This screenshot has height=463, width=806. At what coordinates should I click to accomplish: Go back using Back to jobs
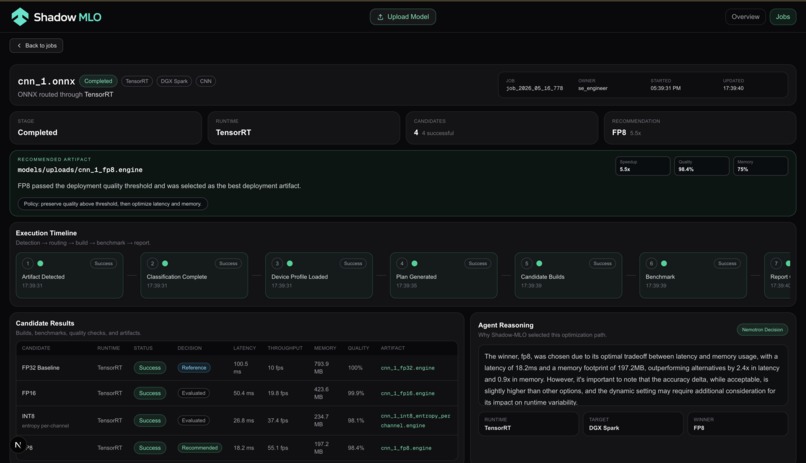(36, 46)
